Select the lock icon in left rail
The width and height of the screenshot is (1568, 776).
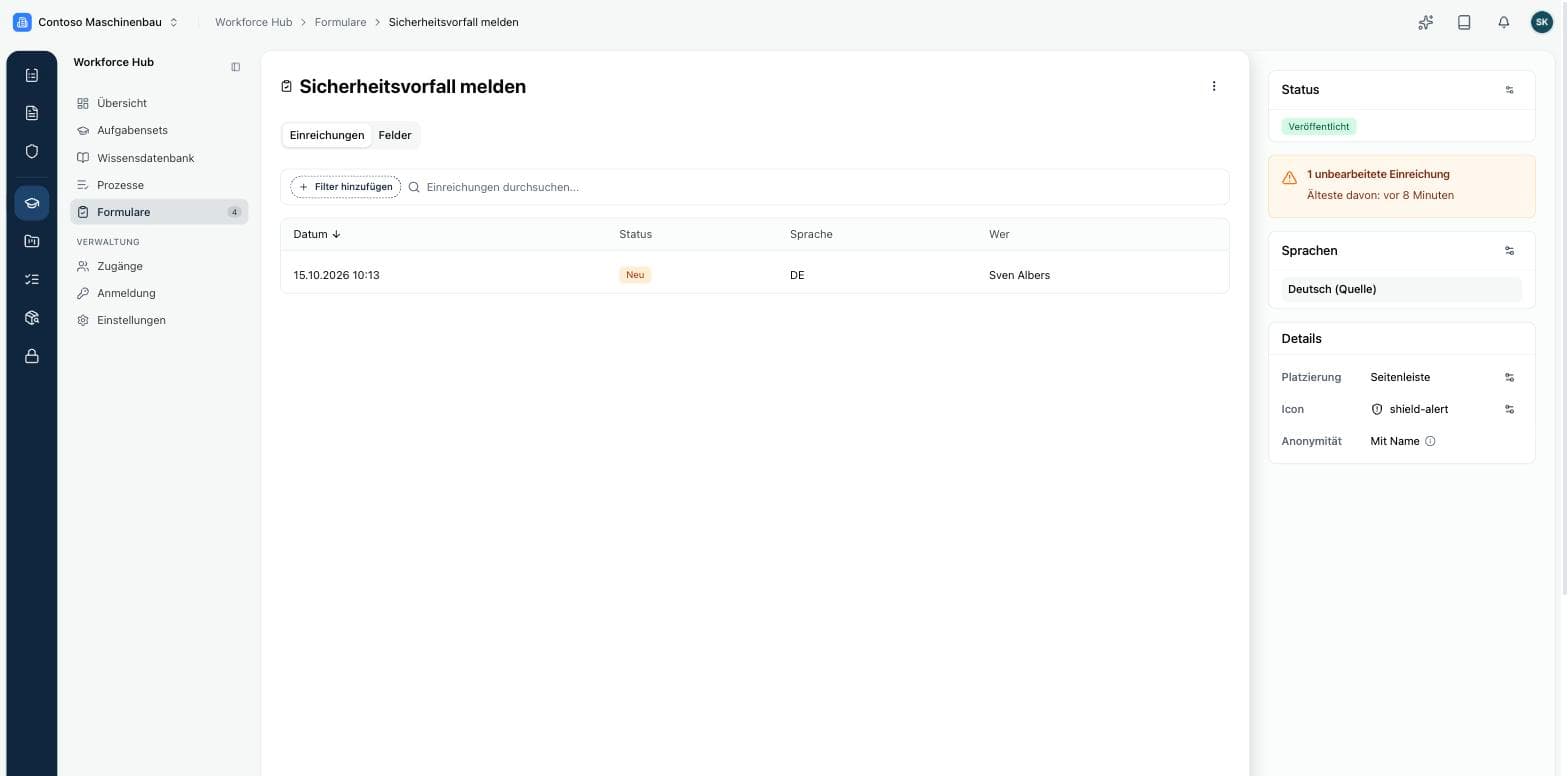coord(32,356)
